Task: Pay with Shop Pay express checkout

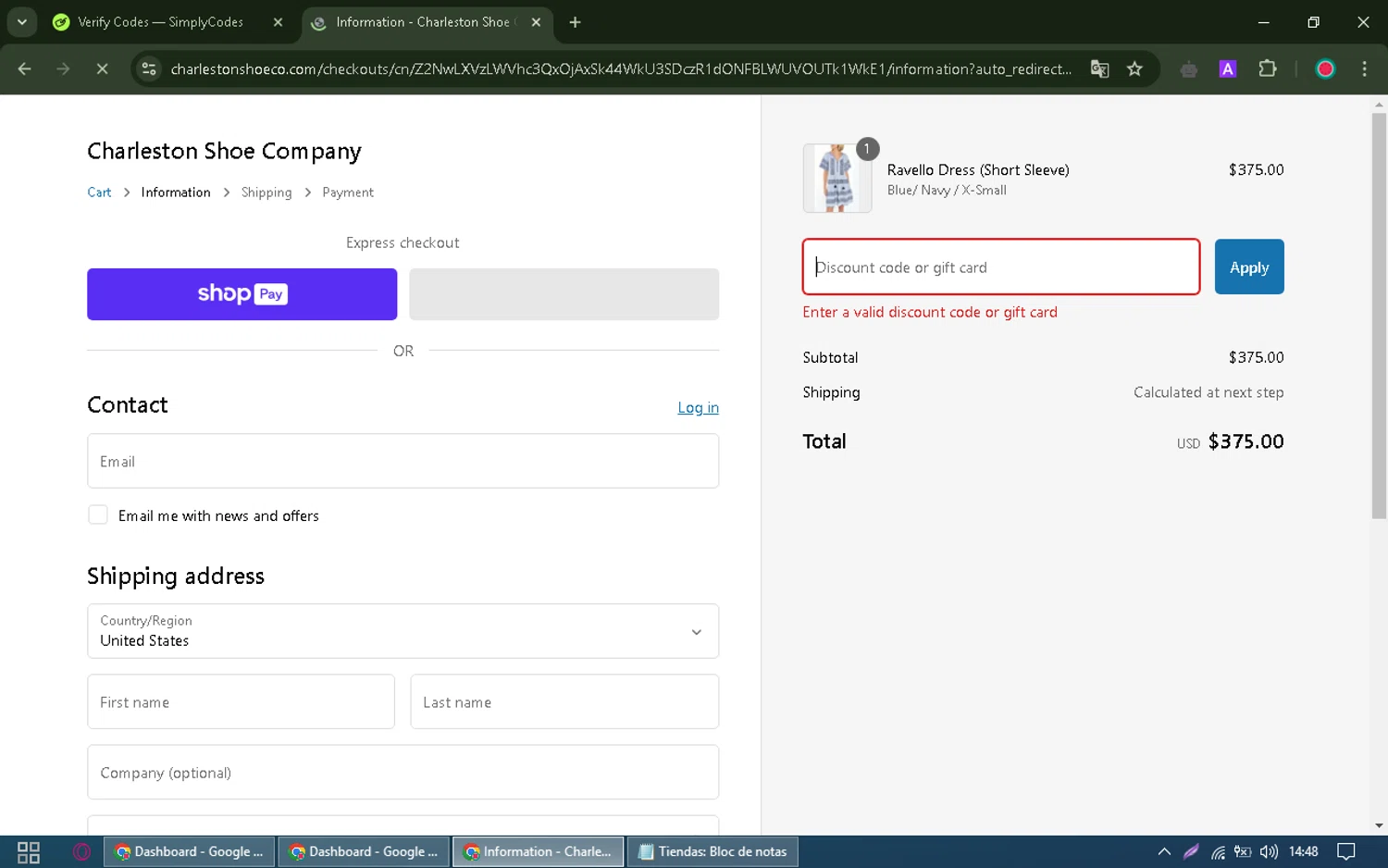Action: 242,294
